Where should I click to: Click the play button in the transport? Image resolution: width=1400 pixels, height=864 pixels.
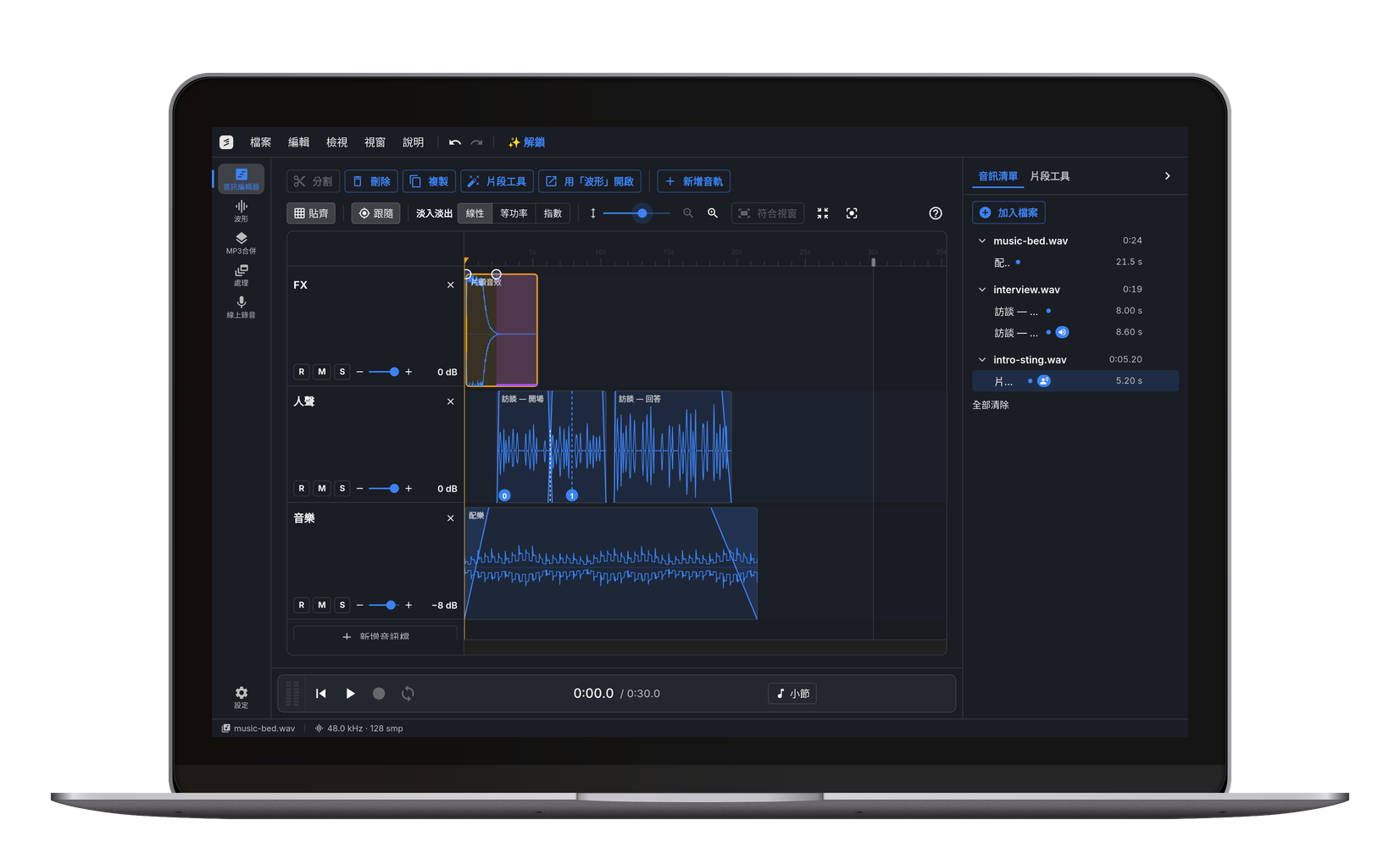click(x=350, y=694)
